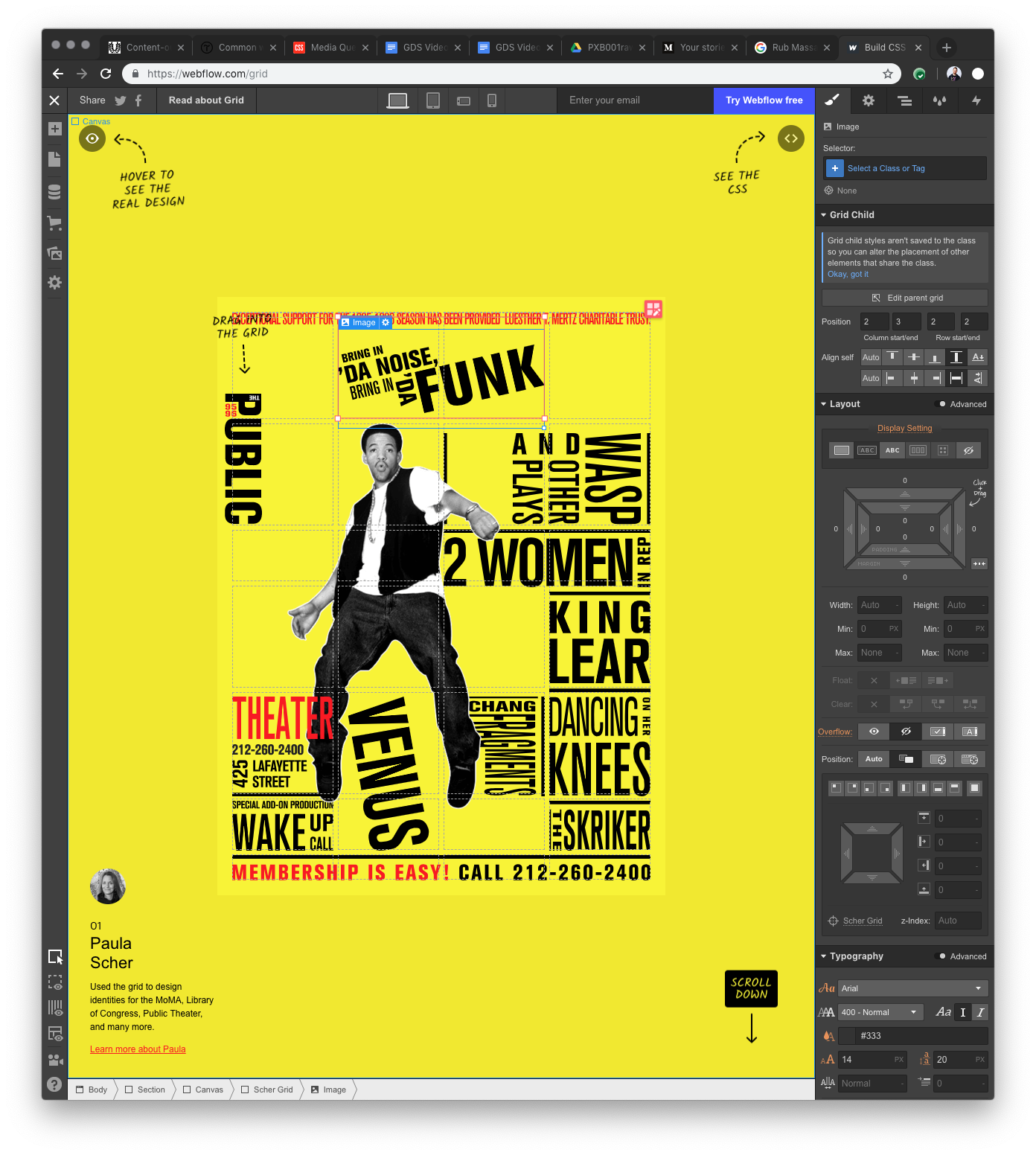Open the Interactions lightning tab
Image resolution: width=1036 pixels, height=1155 pixels.
point(976,100)
